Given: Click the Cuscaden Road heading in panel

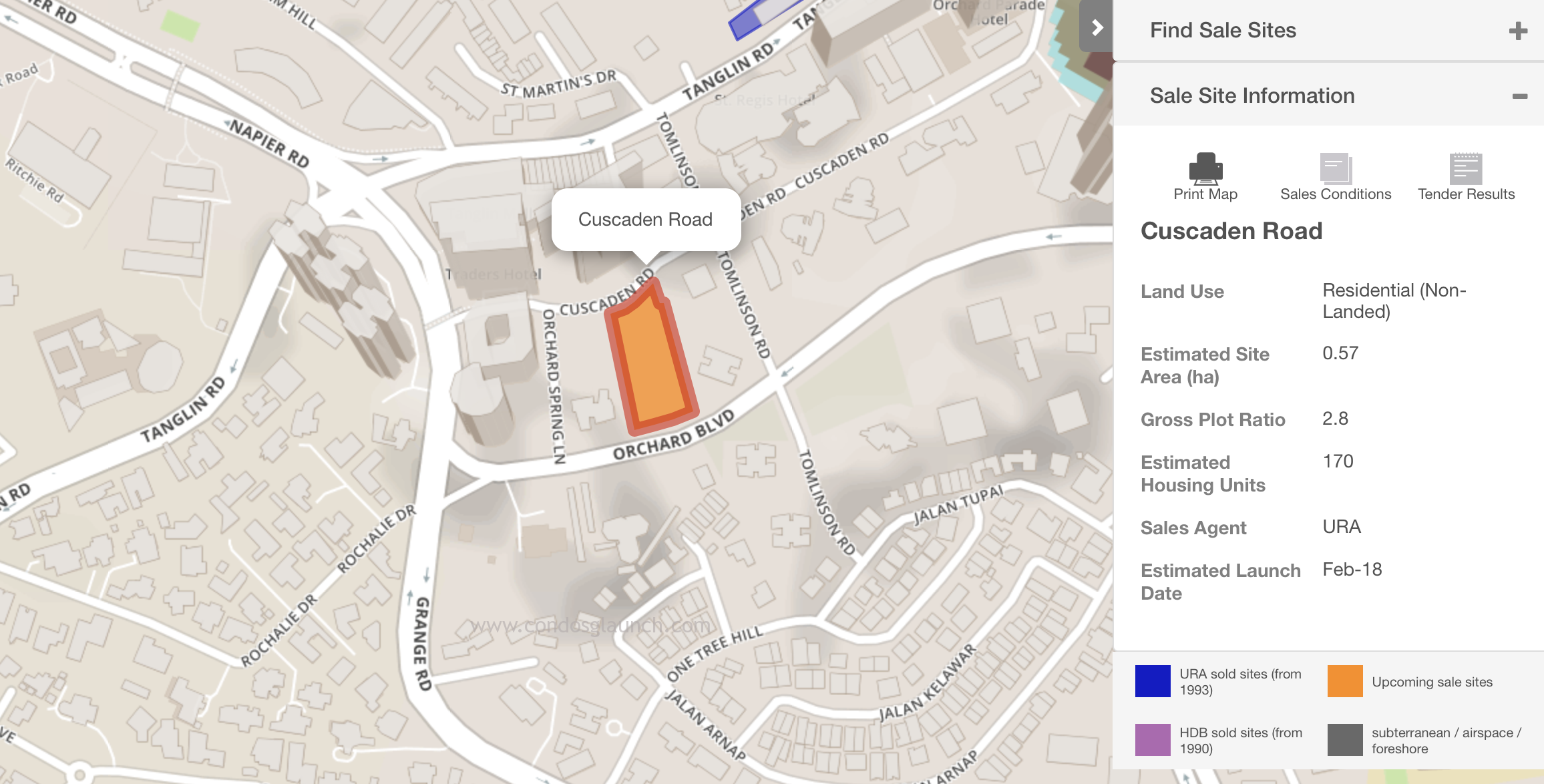Looking at the screenshot, I should pos(1231,231).
